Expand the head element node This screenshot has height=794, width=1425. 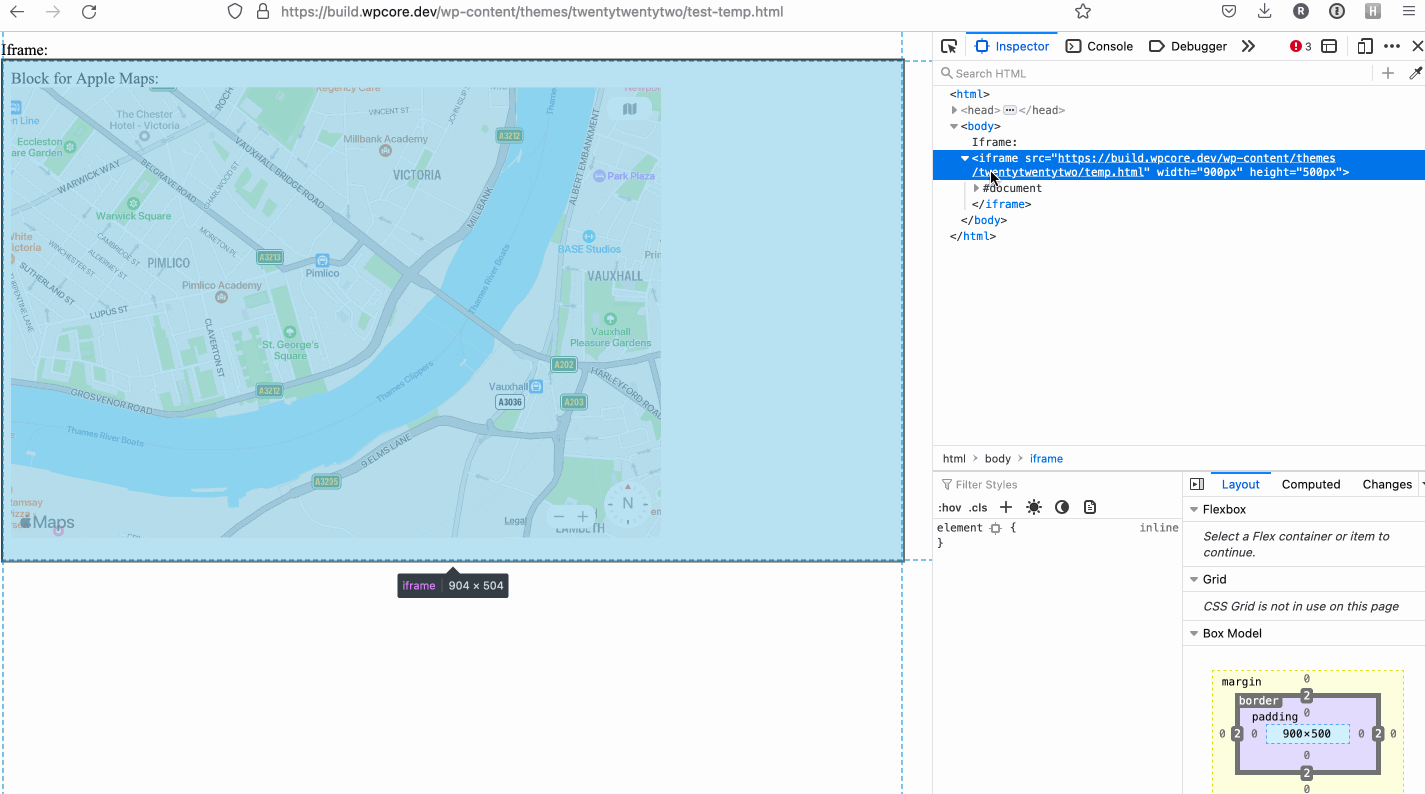954,110
